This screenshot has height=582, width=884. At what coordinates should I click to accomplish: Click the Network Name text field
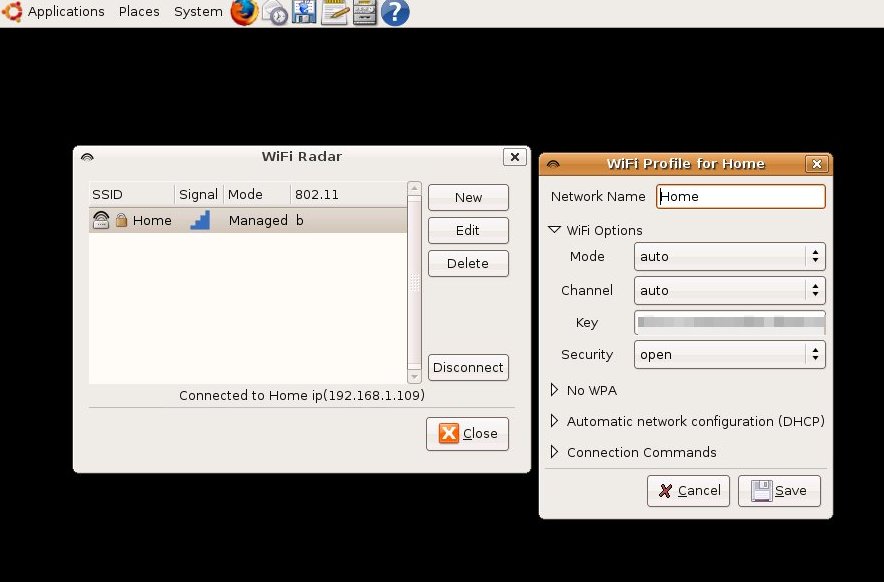740,196
